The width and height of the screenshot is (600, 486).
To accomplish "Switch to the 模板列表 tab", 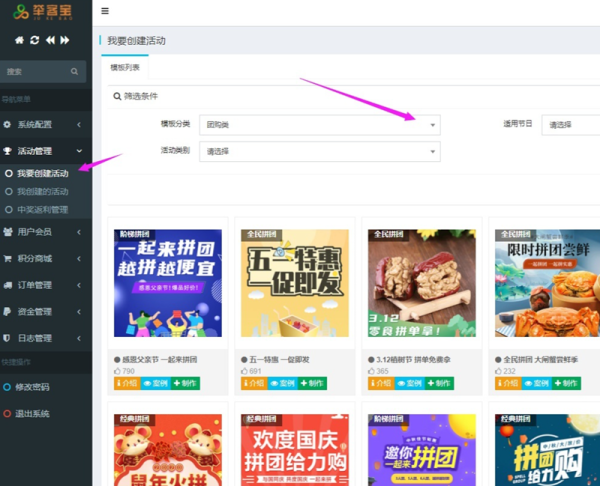I will pos(125,67).
